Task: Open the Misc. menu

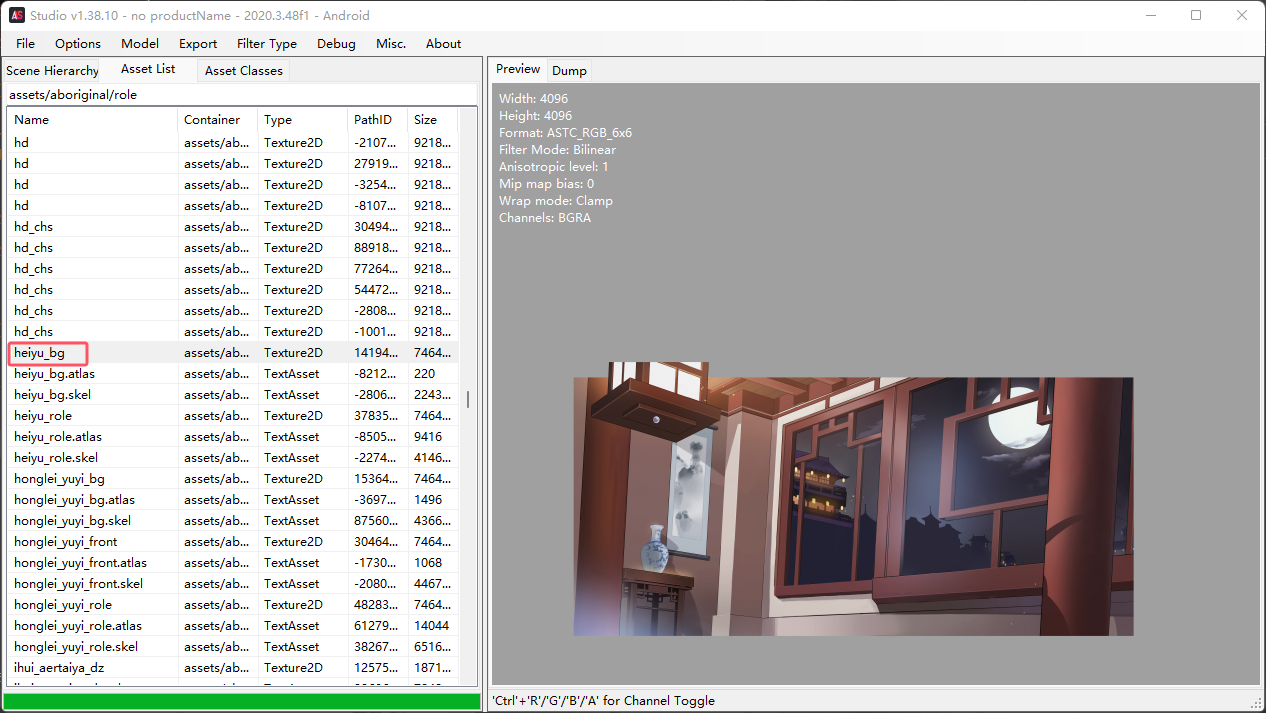Action: point(391,43)
